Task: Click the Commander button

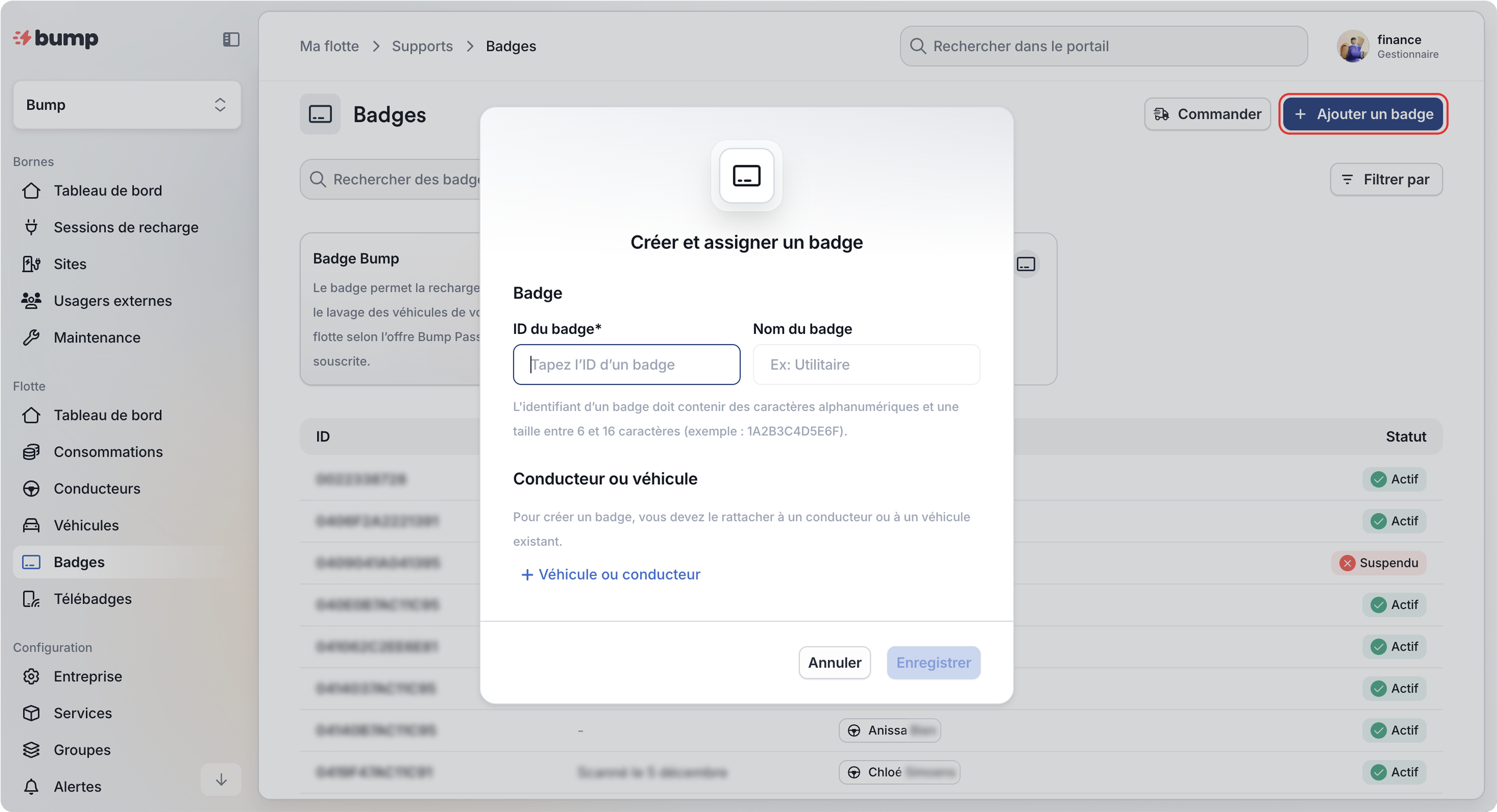Action: click(x=1207, y=114)
